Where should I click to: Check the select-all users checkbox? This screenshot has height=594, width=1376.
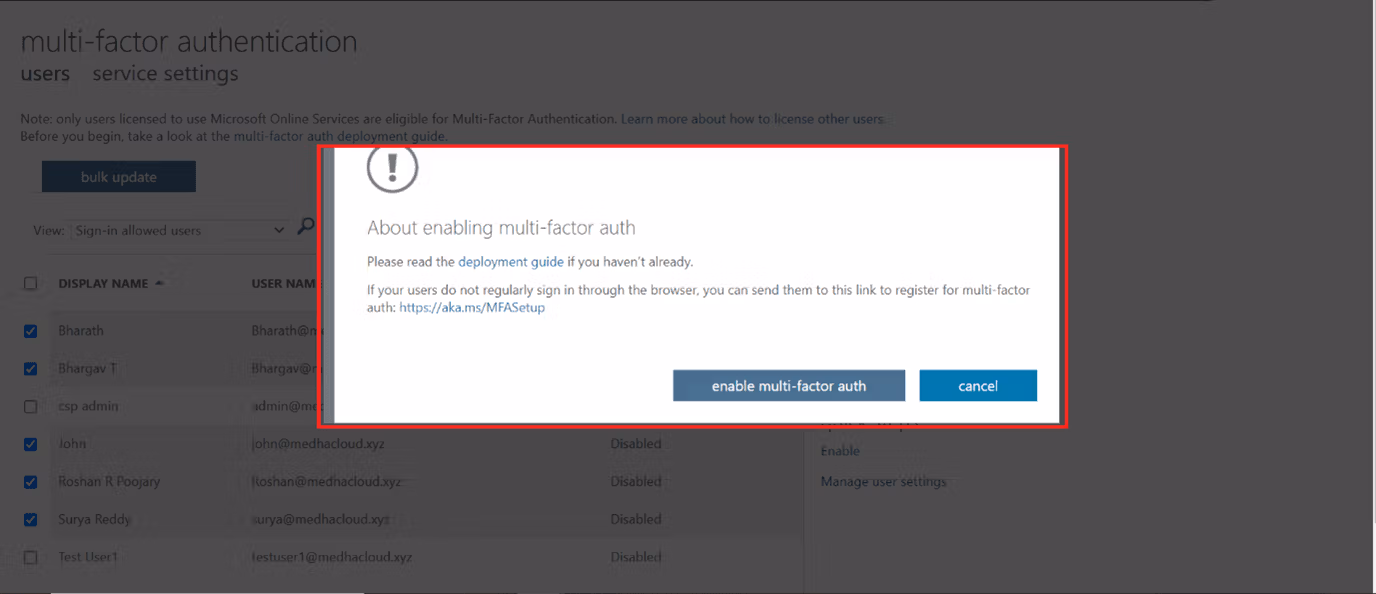29,283
